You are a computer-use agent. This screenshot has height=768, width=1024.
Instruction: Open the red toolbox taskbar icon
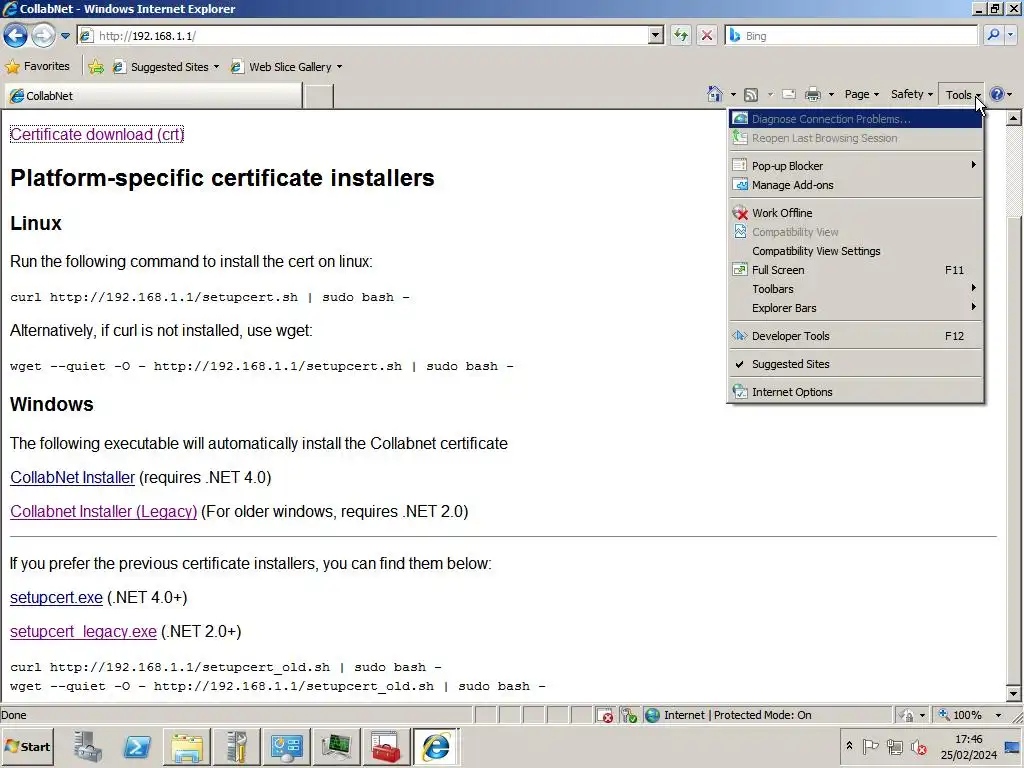point(386,747)
